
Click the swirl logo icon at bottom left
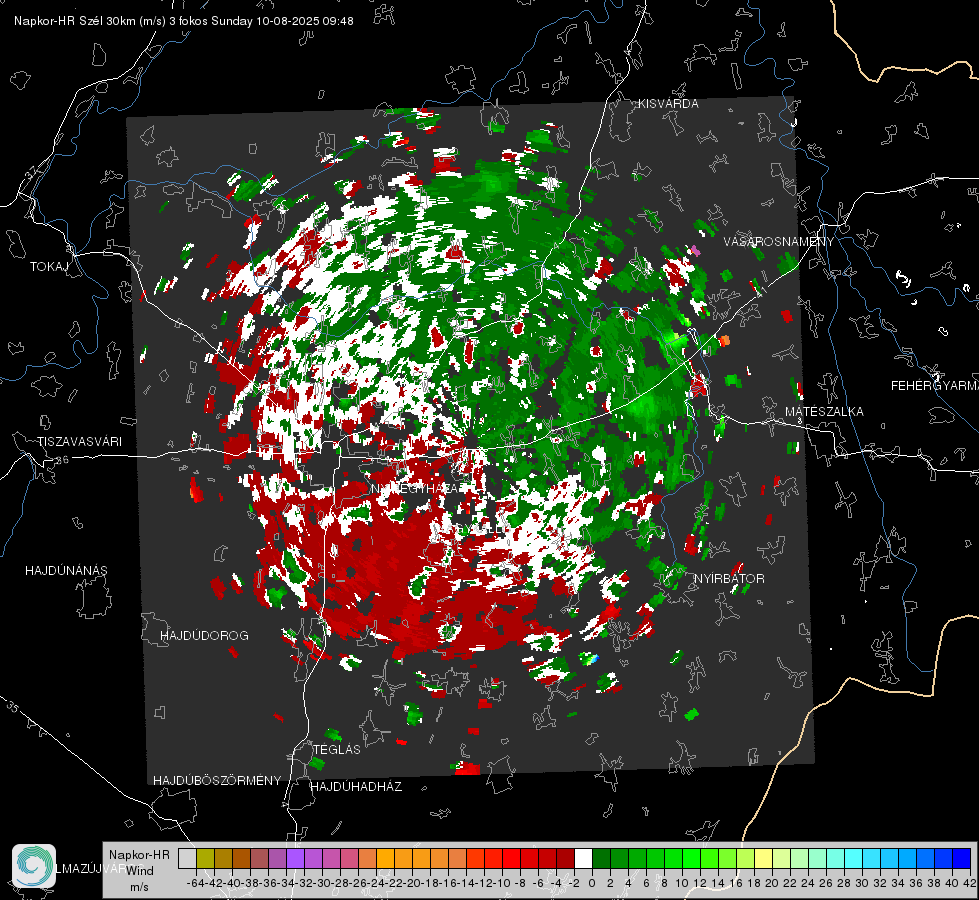tap(34, 866)
